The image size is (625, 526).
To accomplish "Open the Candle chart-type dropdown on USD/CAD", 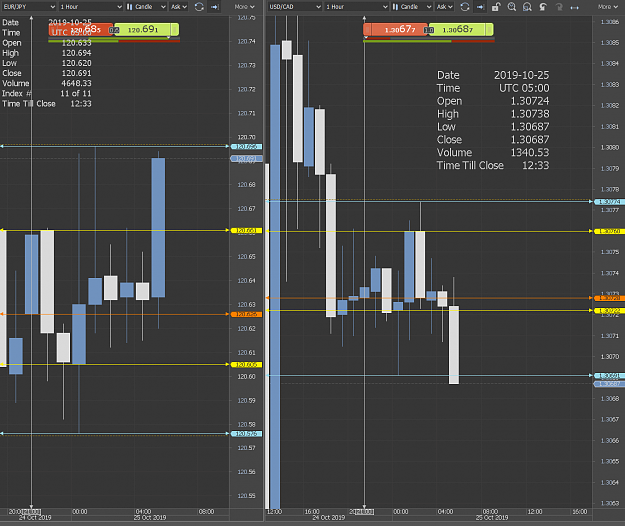I will click(412, 6).
